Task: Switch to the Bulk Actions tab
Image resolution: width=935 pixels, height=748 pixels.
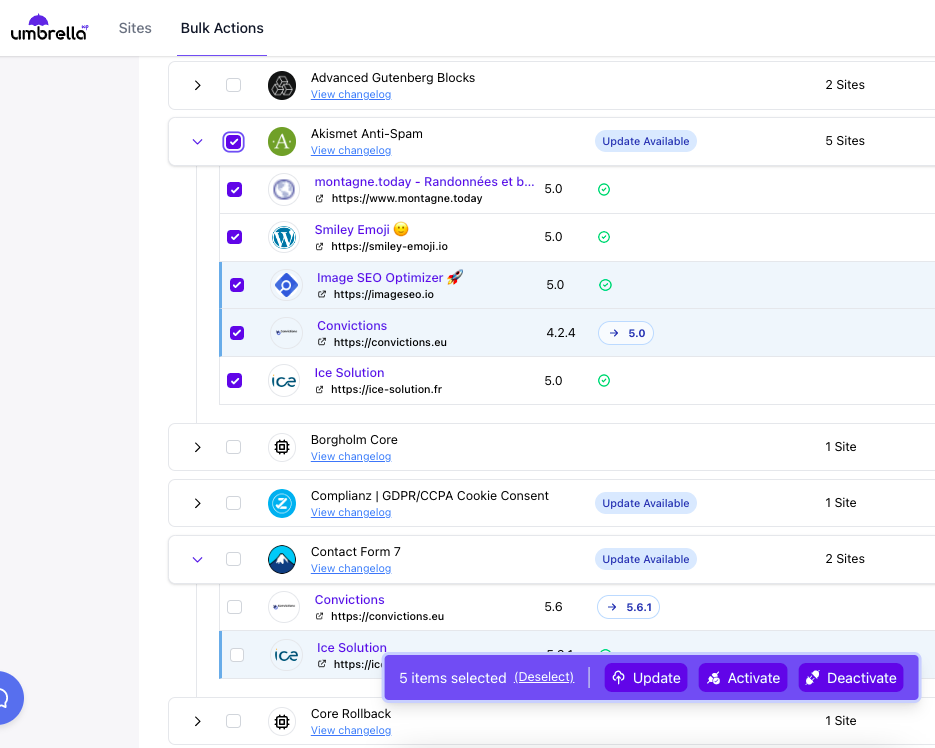Action: (222, 28)
